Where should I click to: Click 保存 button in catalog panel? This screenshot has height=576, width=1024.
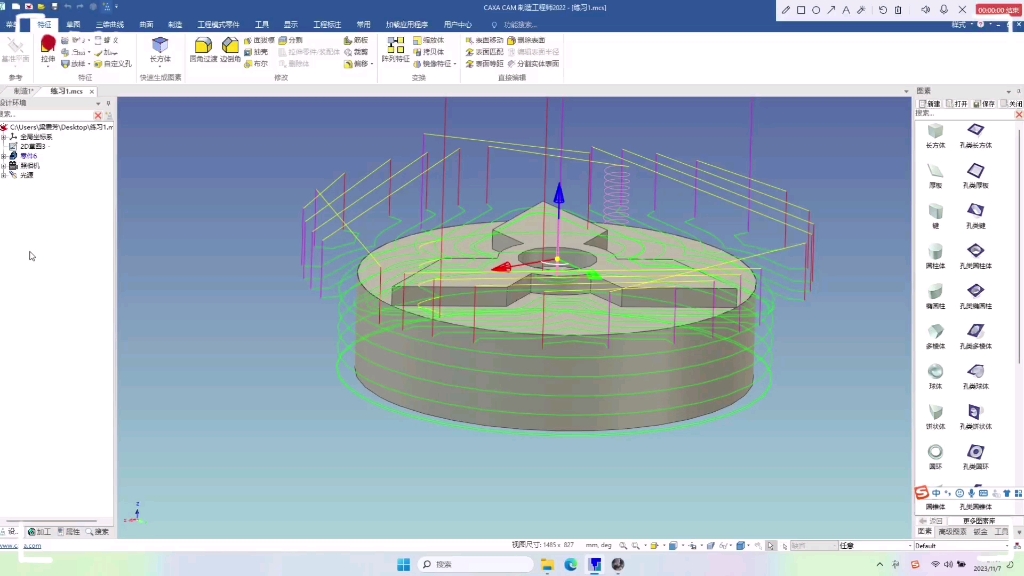click(984, 104)
